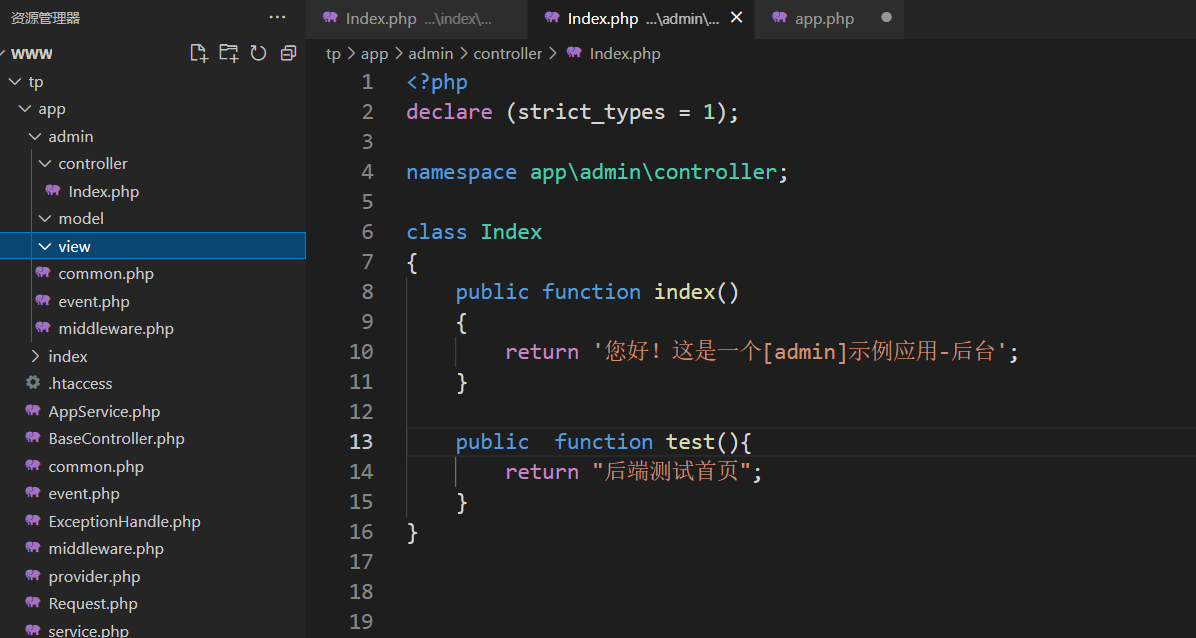Collapse the app folder
Screen dimensions: 1196x638
click(24, 109)
